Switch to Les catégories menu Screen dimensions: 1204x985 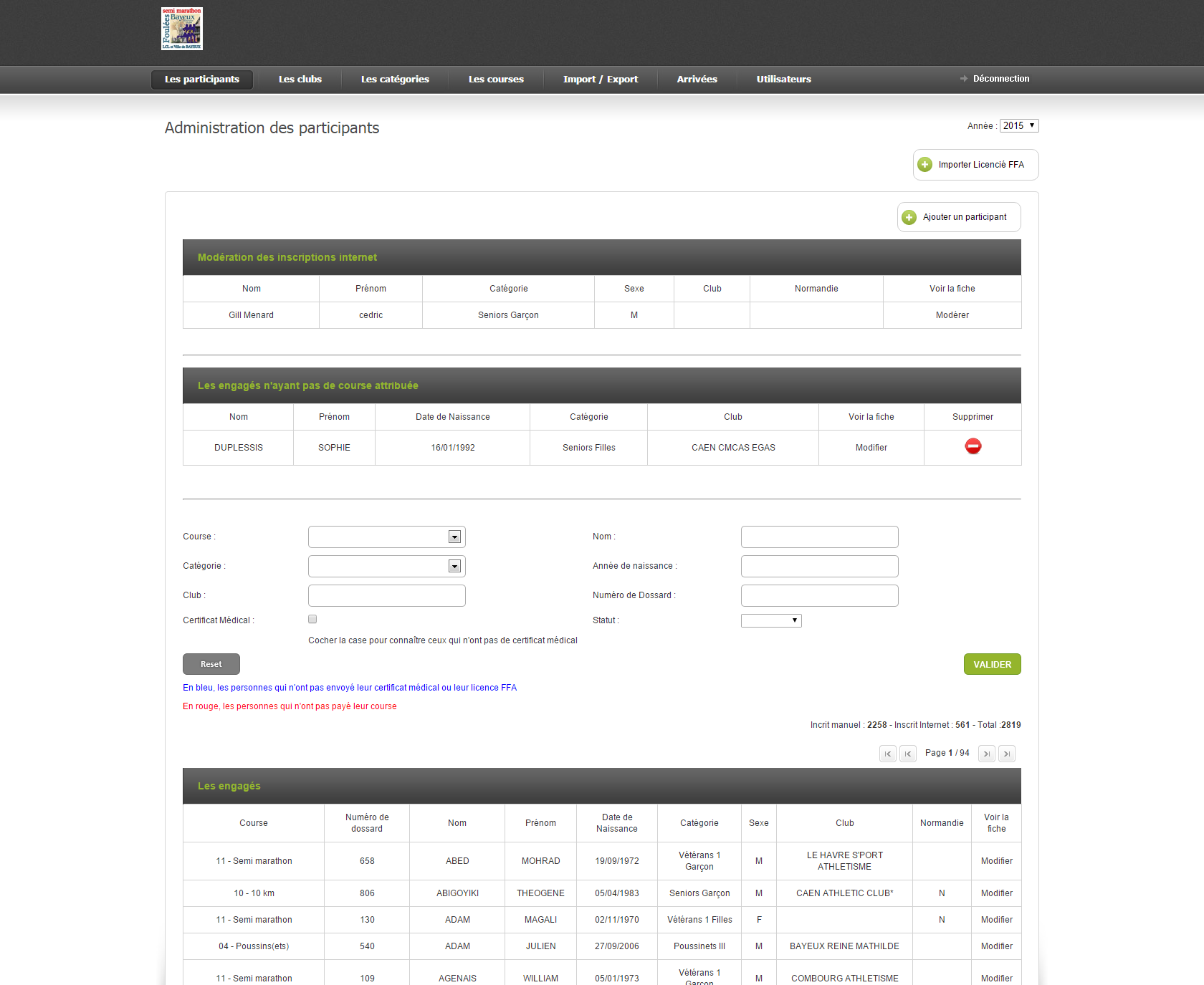coord(395,80)
